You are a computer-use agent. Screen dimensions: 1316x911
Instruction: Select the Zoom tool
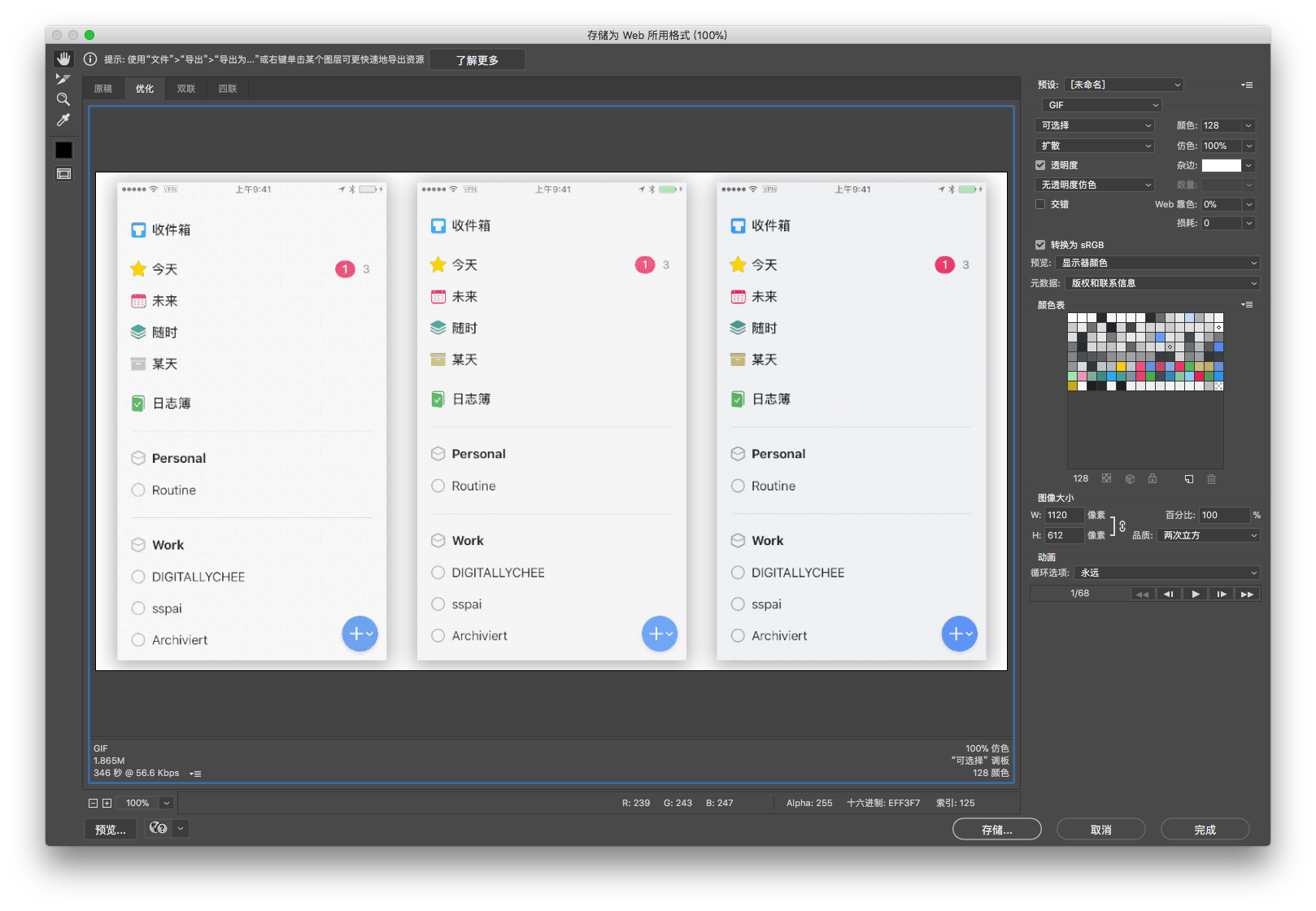pyautogui.click(x=63, y=99)
